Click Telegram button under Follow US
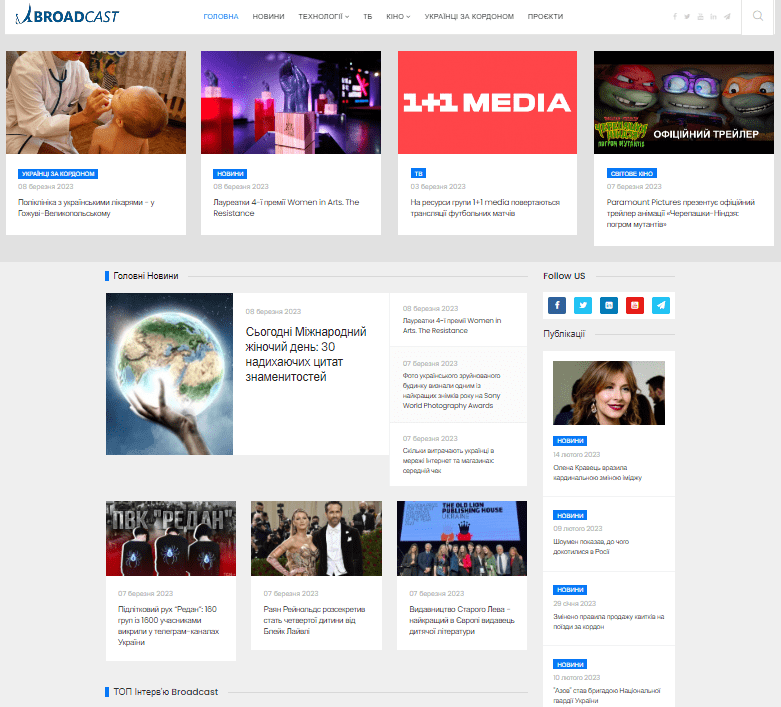This screenshot has height=707, width=781. coord(661,305)
